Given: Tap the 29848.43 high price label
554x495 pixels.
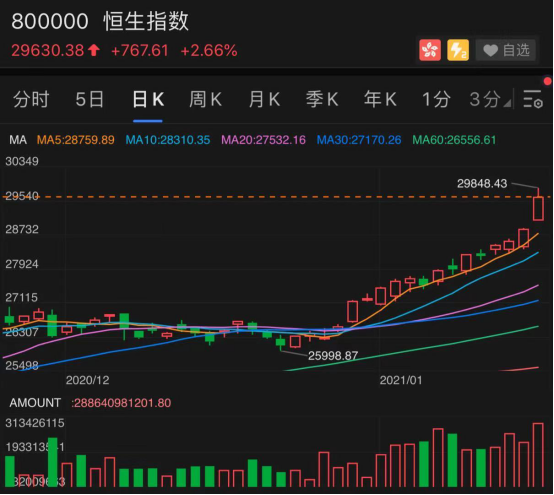Looking at the screenshot, I should 482,183.
